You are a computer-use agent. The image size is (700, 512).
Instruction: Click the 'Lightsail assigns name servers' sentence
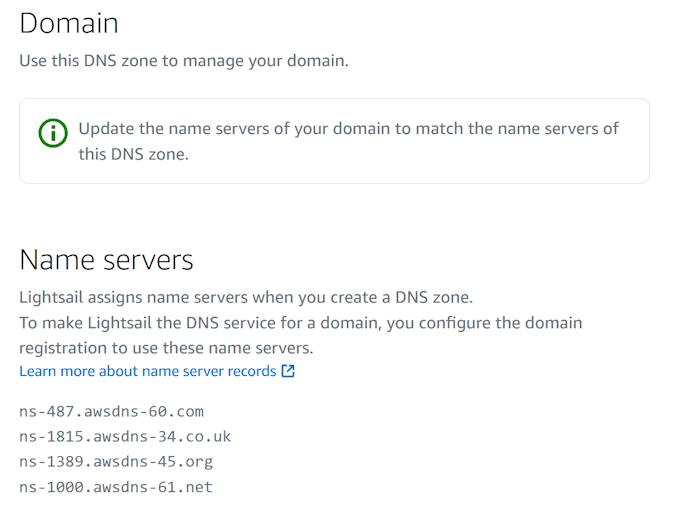pos(246,298)
